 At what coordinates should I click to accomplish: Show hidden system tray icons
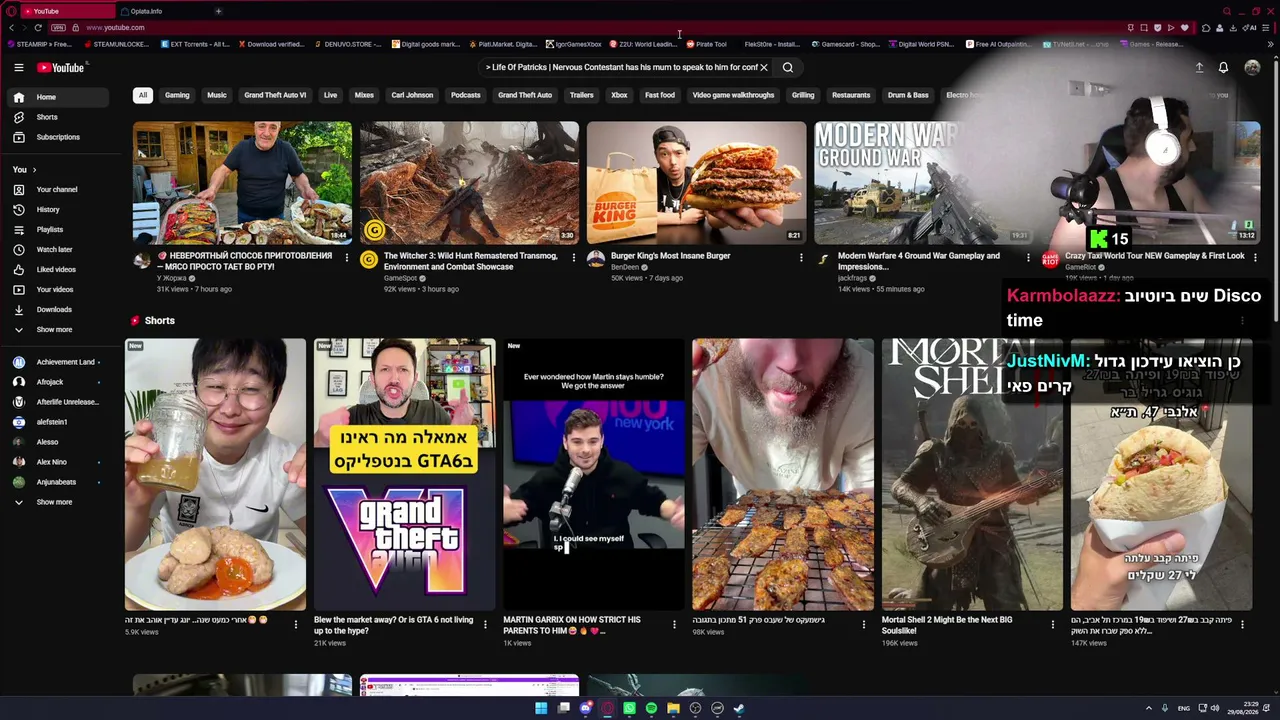pyautogui.click(x=1148, y=708)
